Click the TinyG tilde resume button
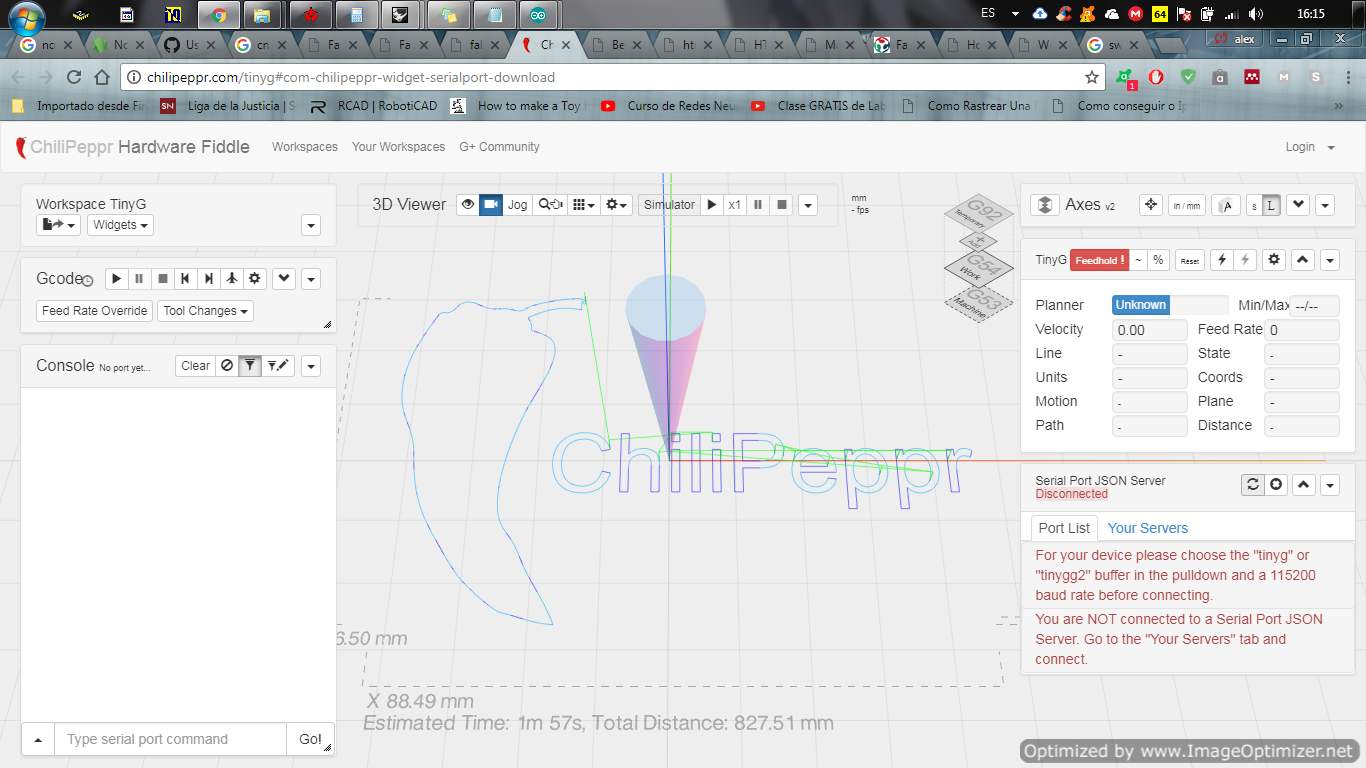This screenshot has width=1366, height=768. pyautogui.click(x=1138, y=260)
